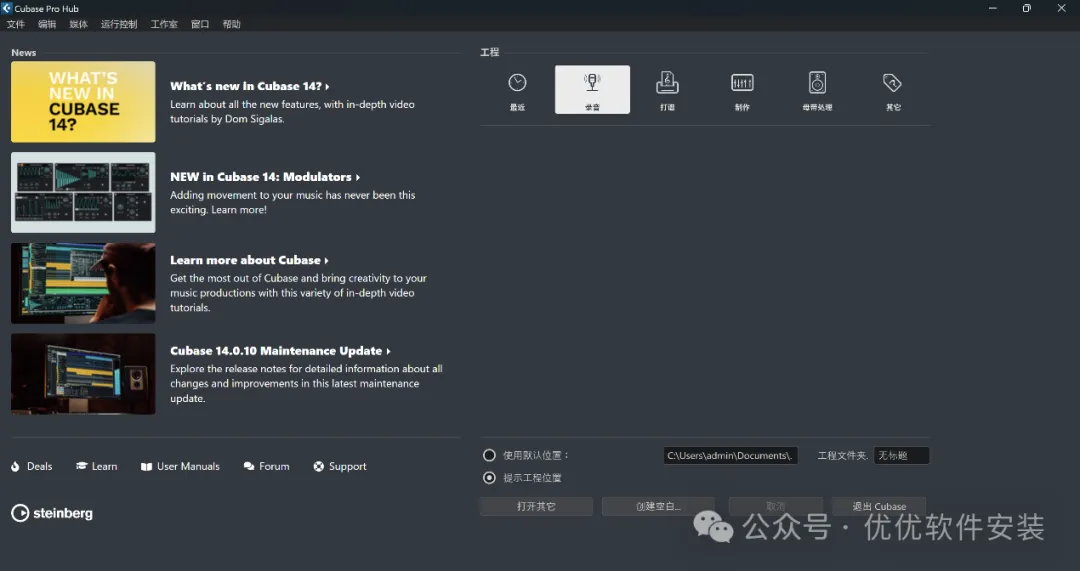The image size is (1080, 571).
Task: Choose 使用默认位置 radio option
Action: point(489,455)
